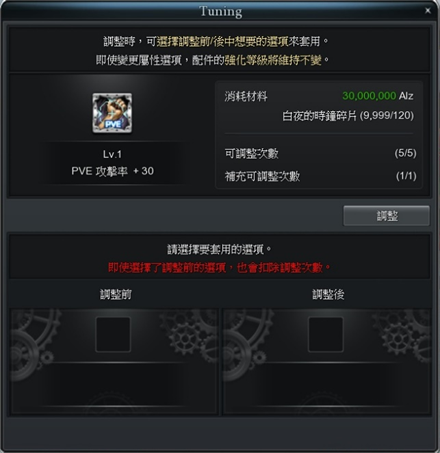
Task: Click the 30,000,000 Alz cost value
Action: (378, 96)
